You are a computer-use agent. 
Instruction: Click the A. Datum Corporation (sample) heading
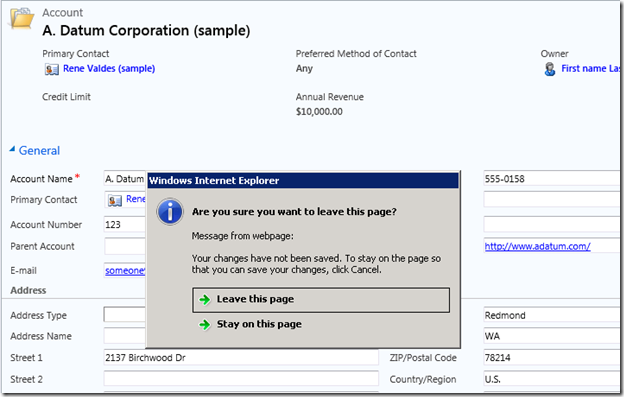pyautogui.click(x=146, y=31)
